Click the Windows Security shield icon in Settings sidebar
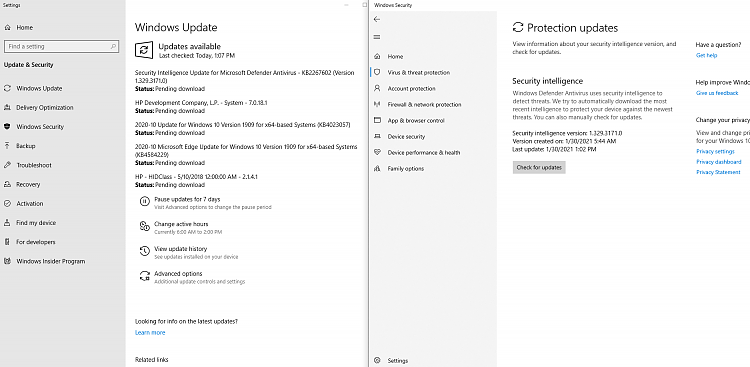 (7, 127)
